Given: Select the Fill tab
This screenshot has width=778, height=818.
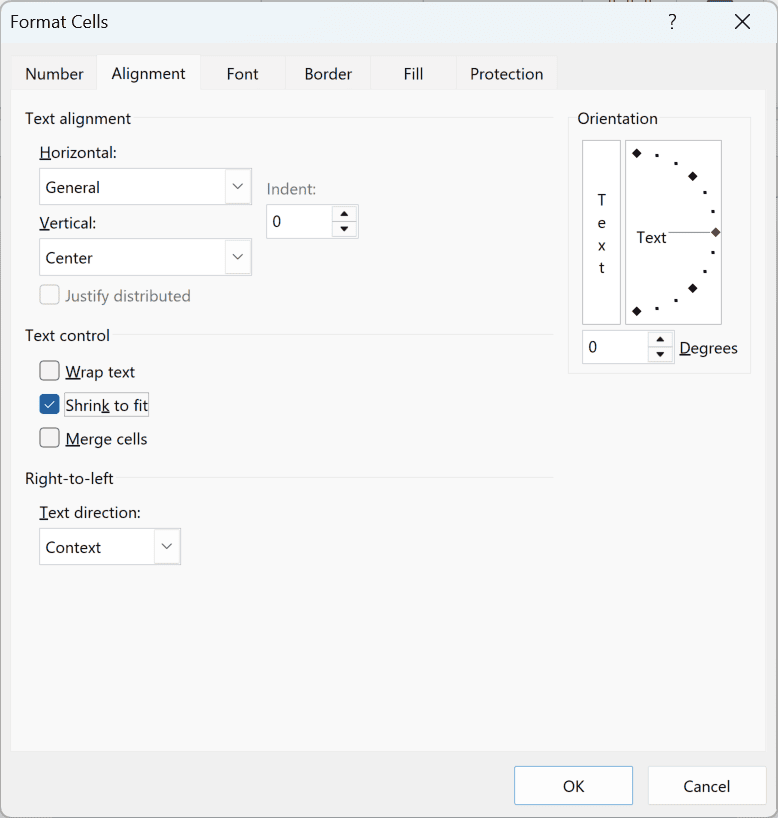Looking at the screenshot, I should (413, 74).
